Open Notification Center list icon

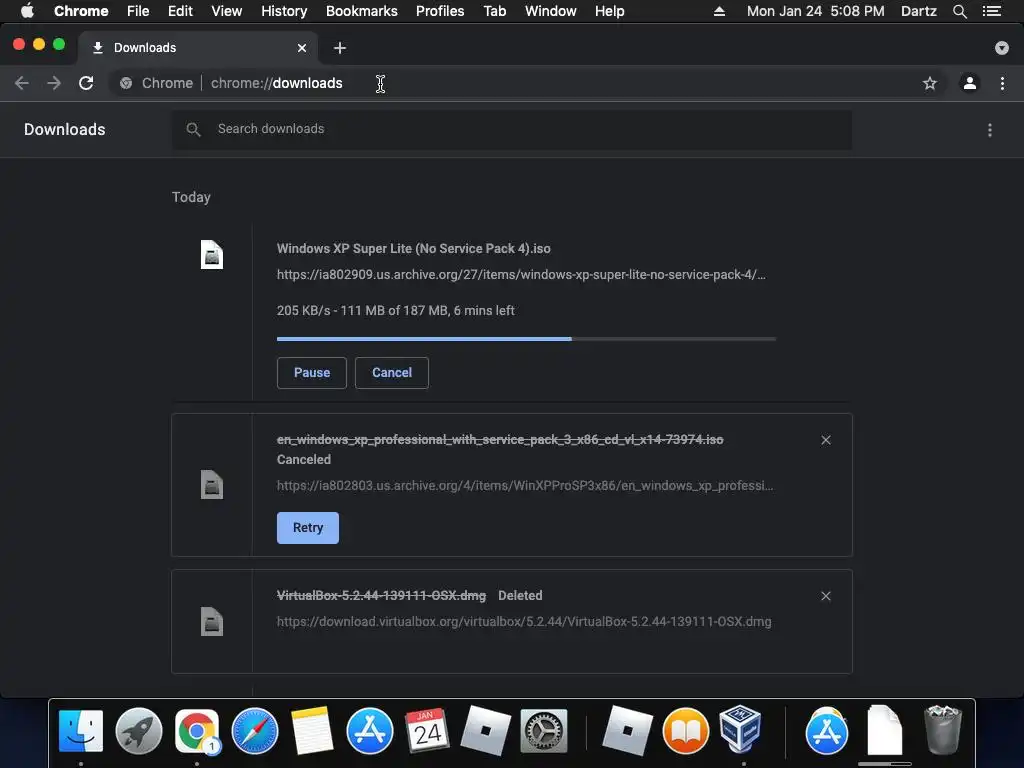tap(992, 11)
